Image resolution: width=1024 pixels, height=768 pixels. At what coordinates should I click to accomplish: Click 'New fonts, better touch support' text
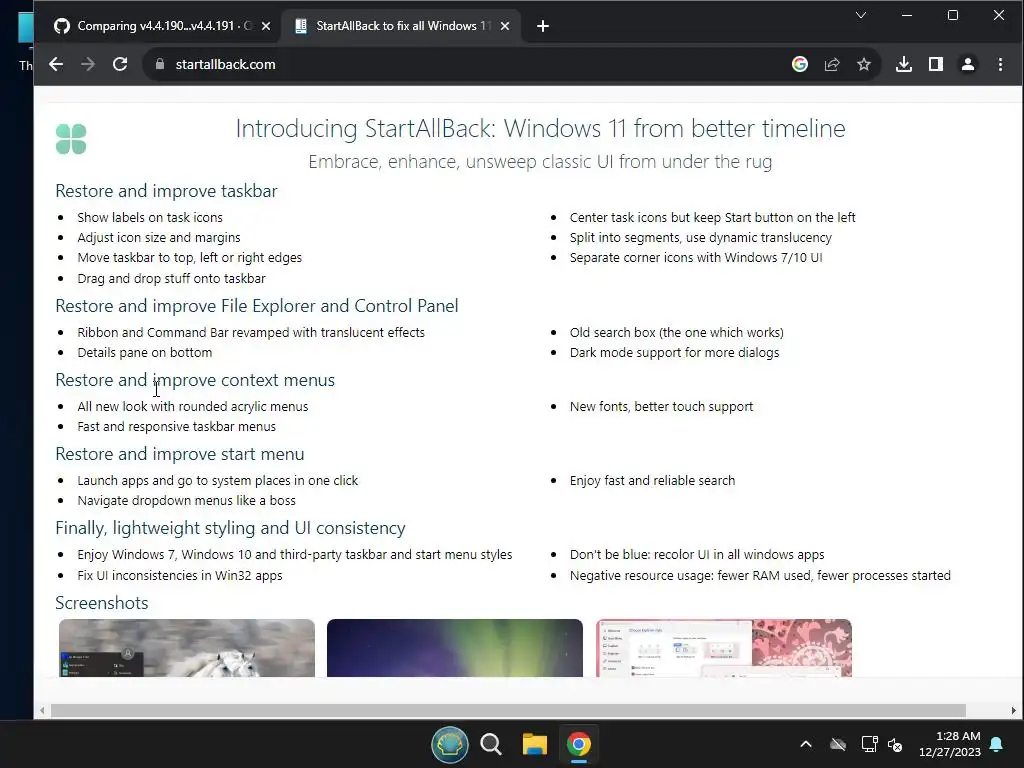(x=661, y=407)
